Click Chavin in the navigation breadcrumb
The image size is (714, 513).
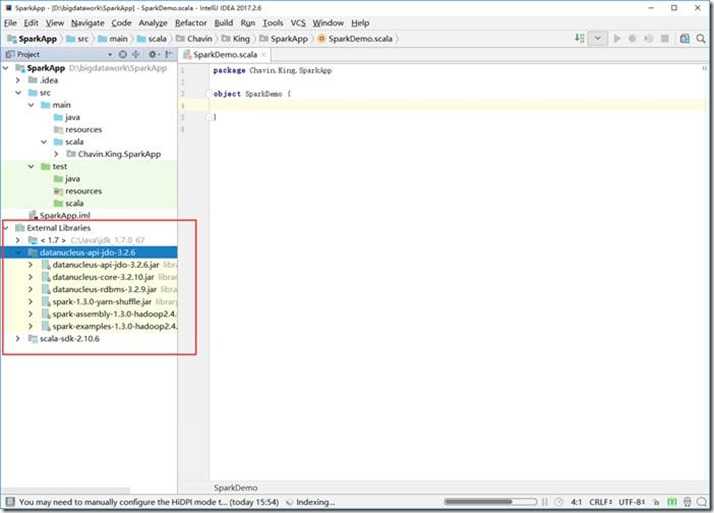pos(194,39)
